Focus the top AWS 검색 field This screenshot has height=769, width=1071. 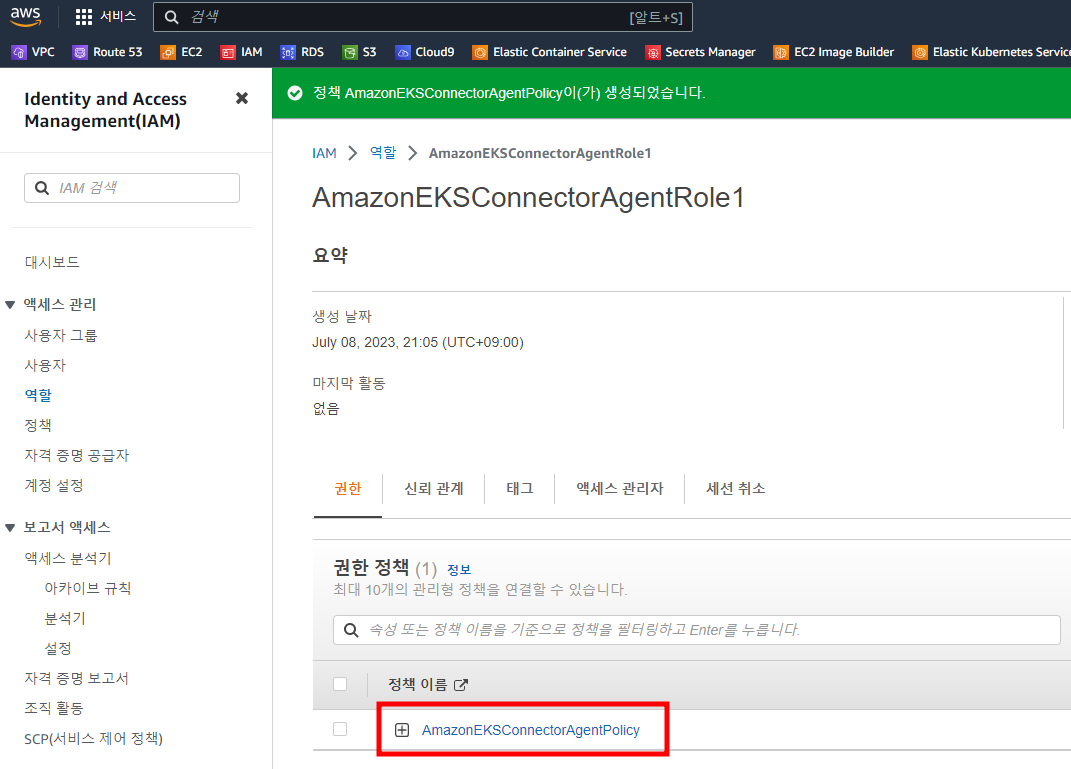click(x=423, y=17)
